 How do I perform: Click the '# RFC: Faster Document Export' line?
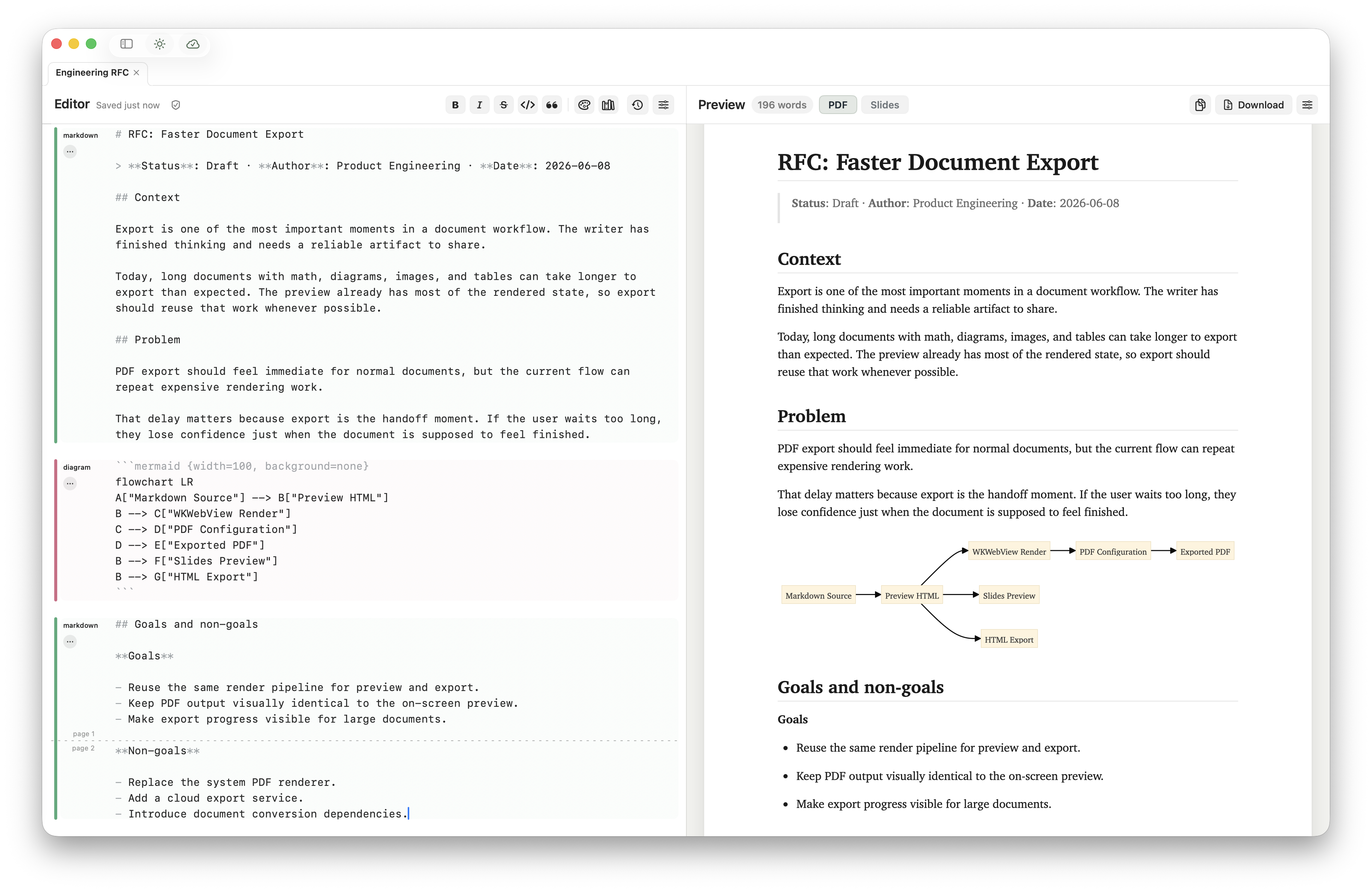pos(209,134)
